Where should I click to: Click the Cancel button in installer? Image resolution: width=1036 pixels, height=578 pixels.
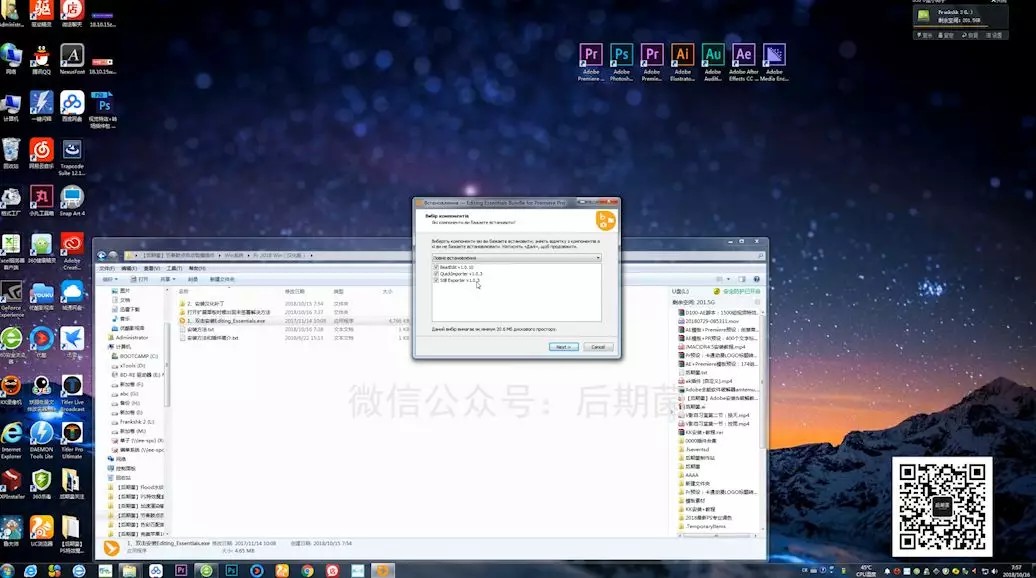tap(598, 347)
